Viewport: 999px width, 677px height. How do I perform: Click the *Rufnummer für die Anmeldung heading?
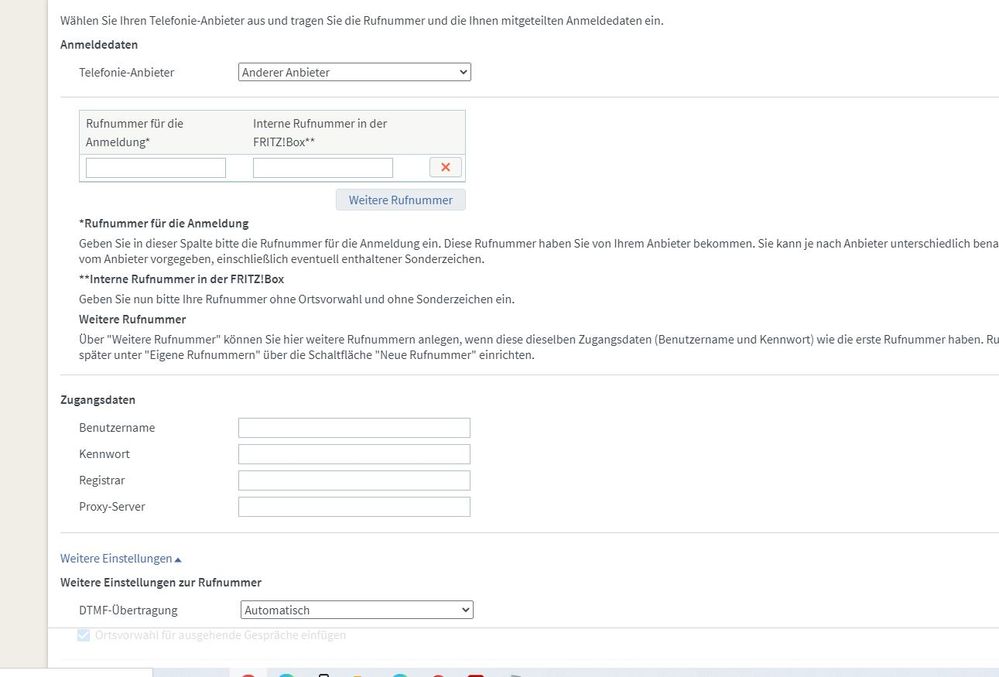(x=164, y=224)
